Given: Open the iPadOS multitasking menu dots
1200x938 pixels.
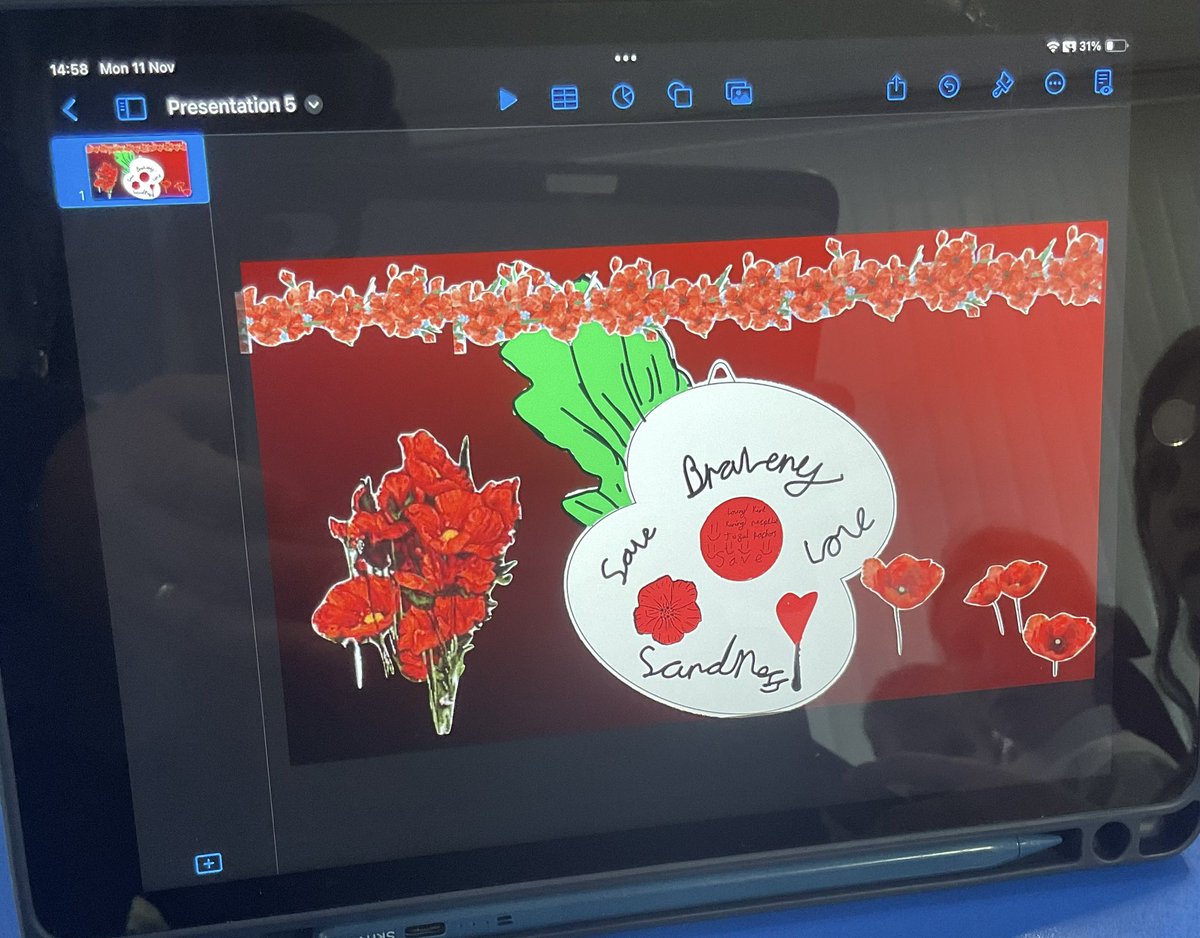Looking at the screenshot, I should (624, 58).
